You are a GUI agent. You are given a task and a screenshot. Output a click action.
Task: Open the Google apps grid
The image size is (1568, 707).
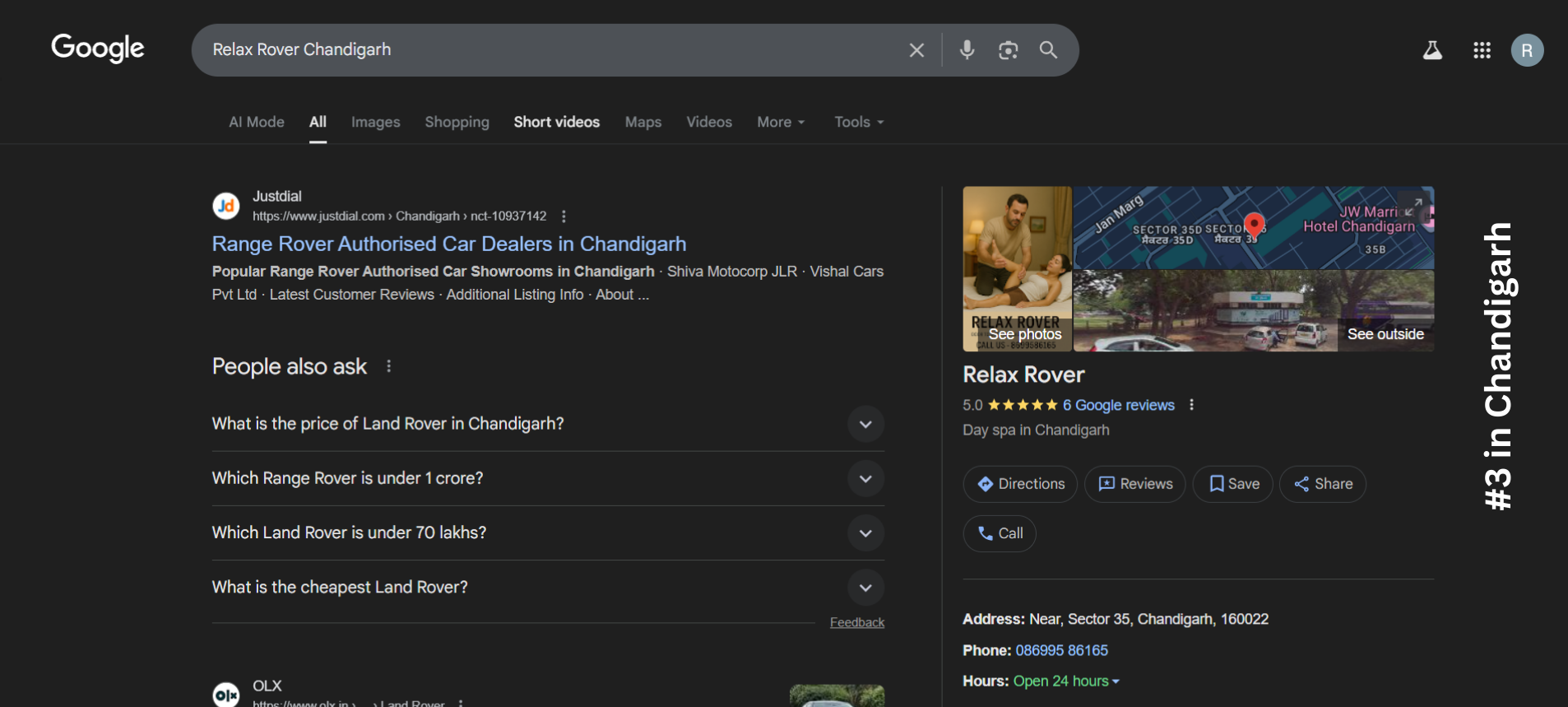click(1482, 50)
